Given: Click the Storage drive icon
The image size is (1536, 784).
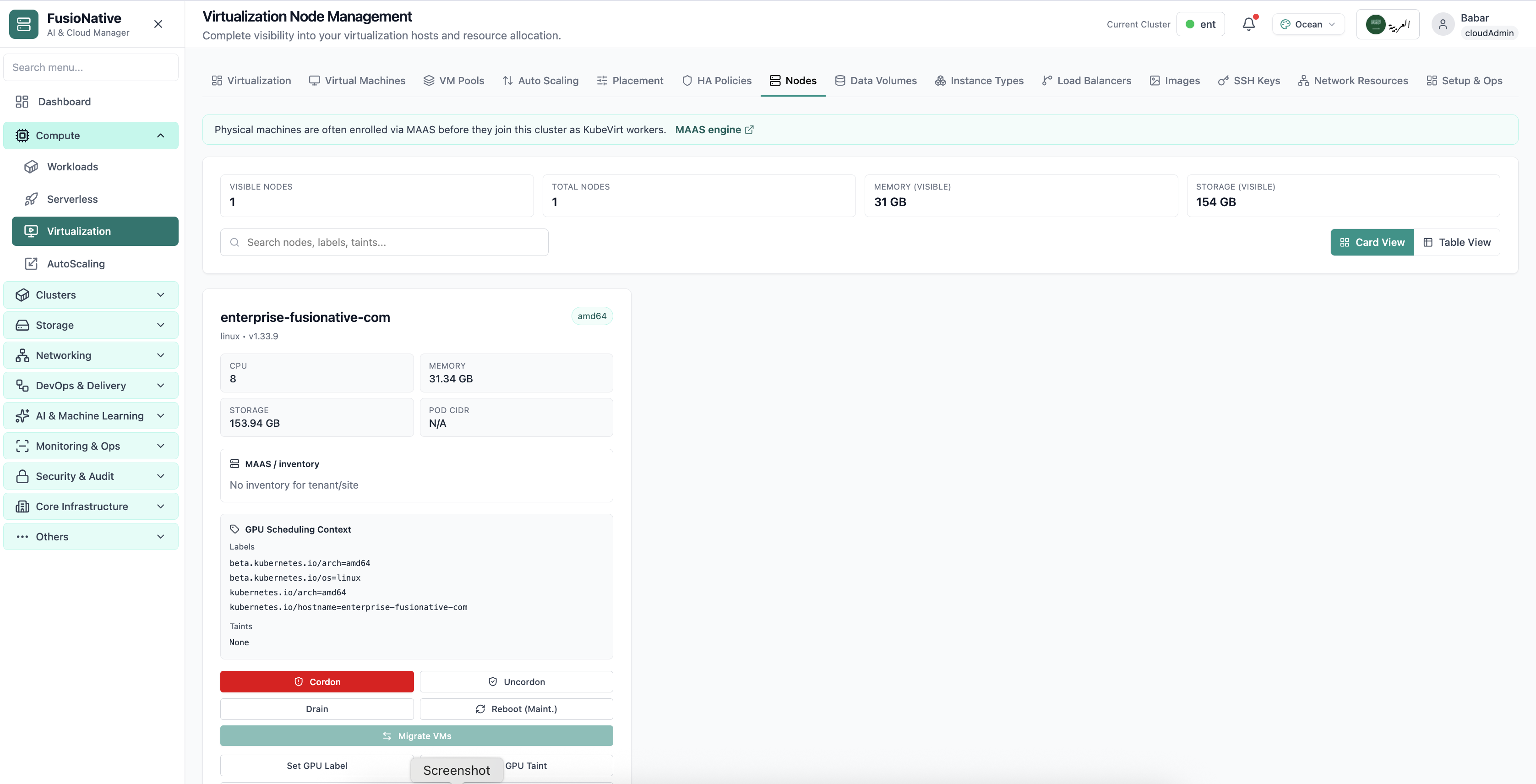Looking at the screenshot, I should pos(22,325).
